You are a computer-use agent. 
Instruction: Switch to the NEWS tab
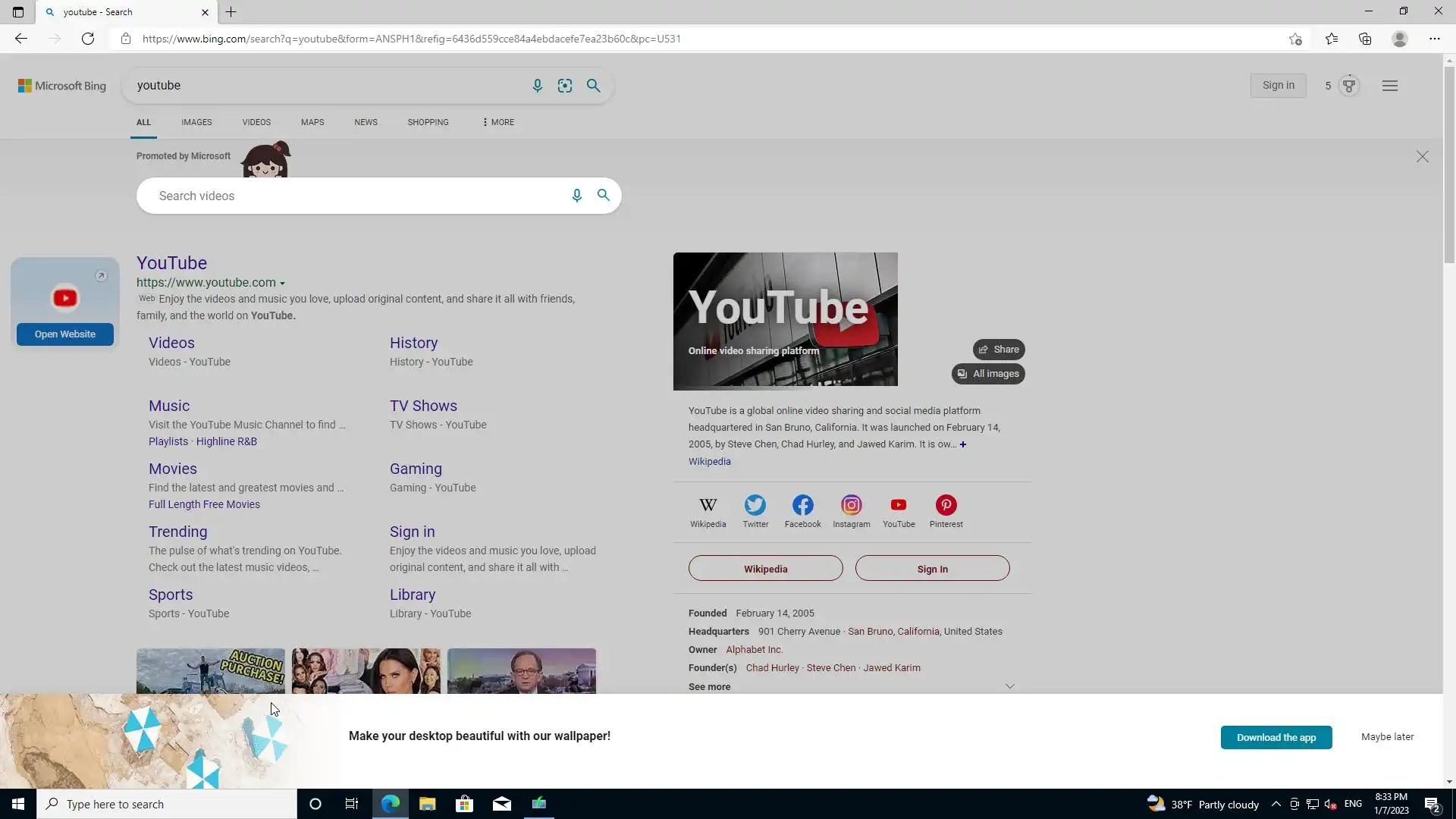pyautogui.click(x=366, y=122)
